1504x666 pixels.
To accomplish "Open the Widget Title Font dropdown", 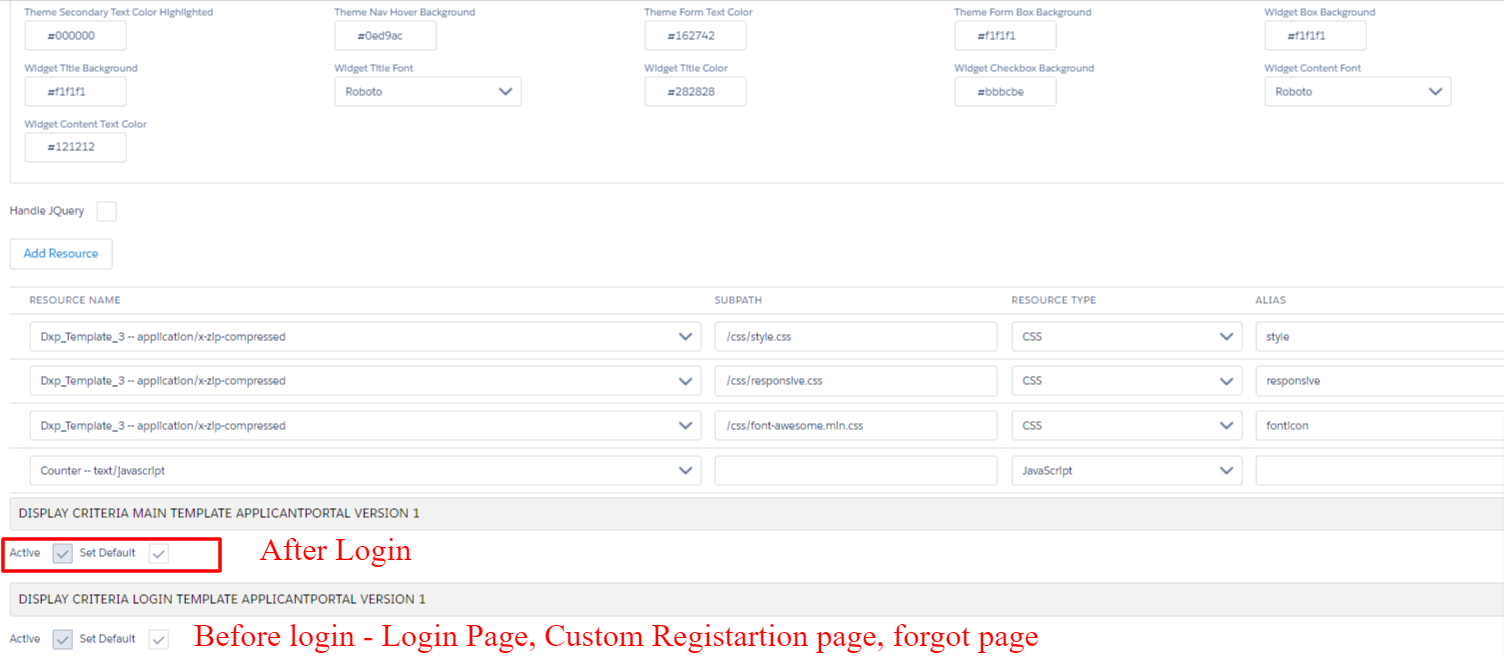I will click(427, 92).
